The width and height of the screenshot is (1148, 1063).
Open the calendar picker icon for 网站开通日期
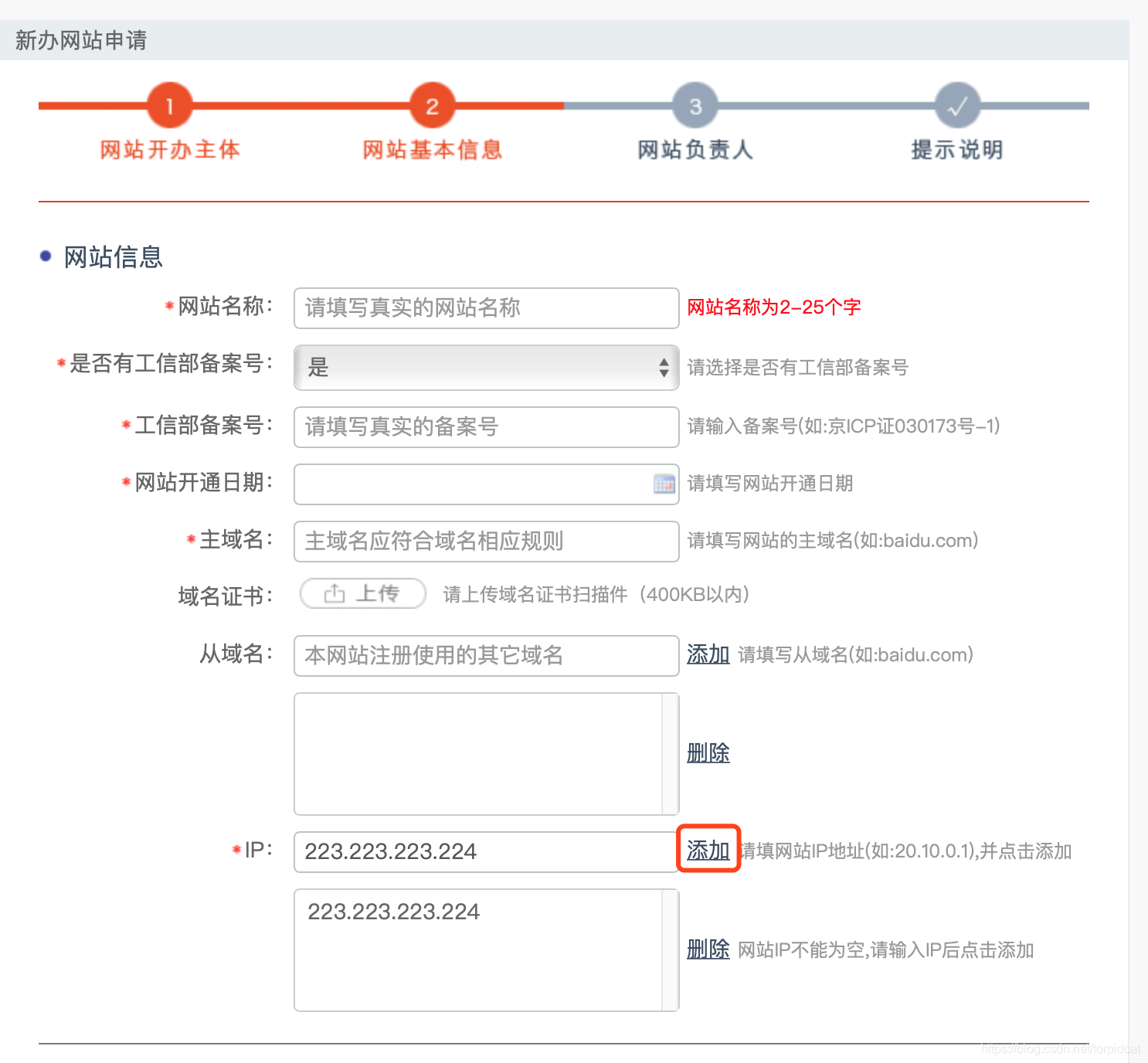[x=664, y=484]
